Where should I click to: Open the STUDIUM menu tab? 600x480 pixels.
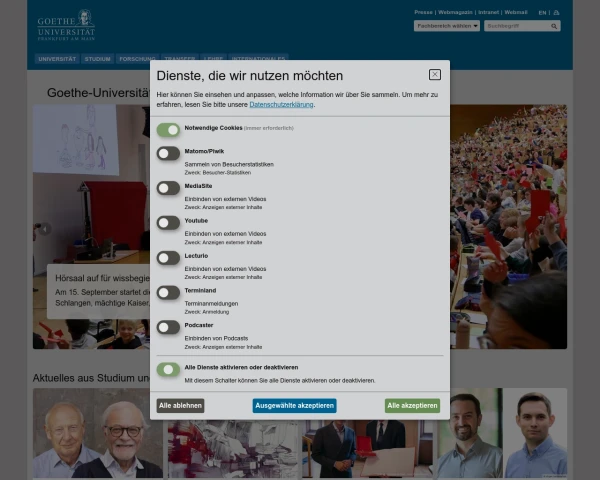(x=98, y=59)
